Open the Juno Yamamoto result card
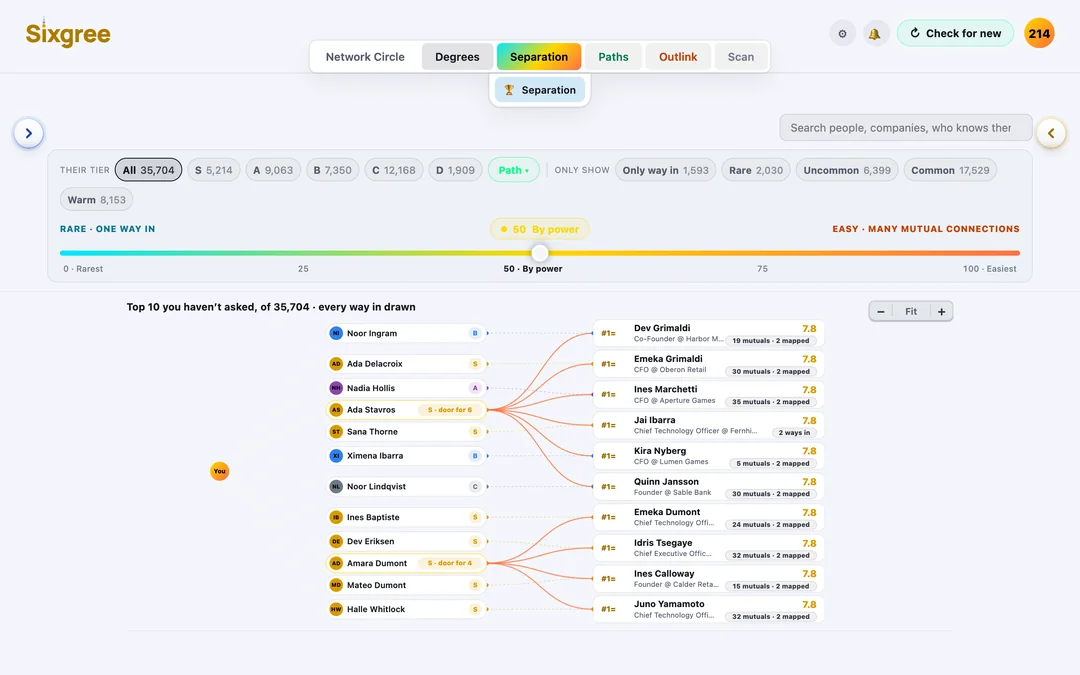 point(709,610)
